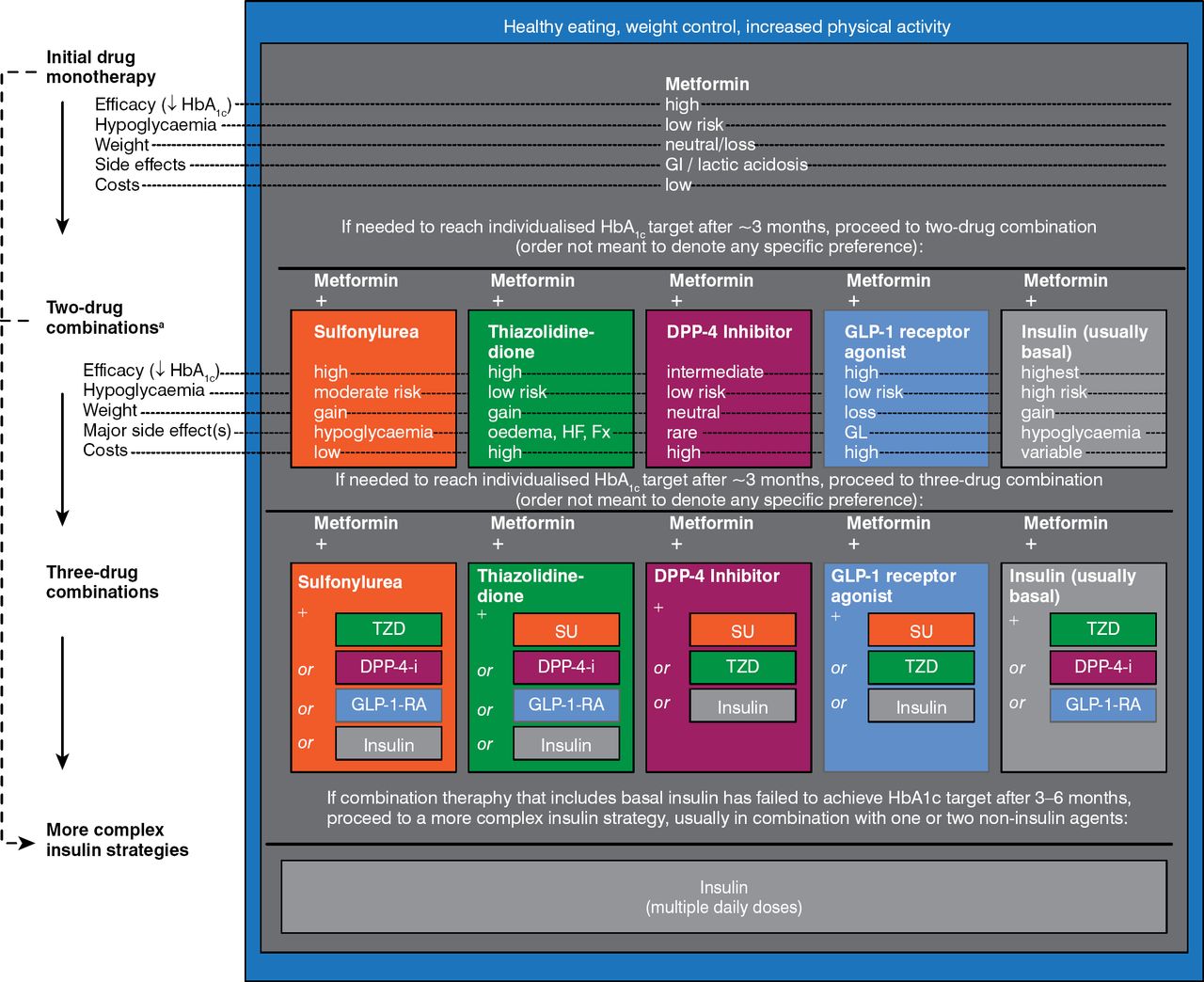Click the Initial drug monotherapy label
Viewport: 1204px width, 982px height.
coord(101,67)
